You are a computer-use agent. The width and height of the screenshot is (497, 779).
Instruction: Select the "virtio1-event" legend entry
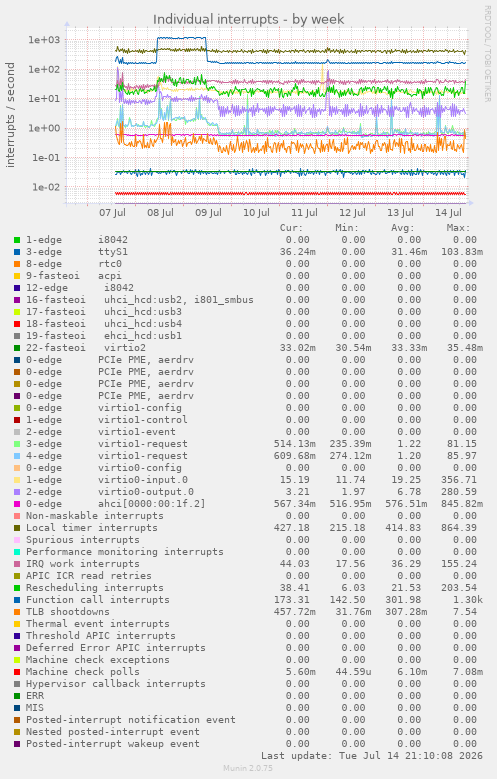click(x=101, y=432)
